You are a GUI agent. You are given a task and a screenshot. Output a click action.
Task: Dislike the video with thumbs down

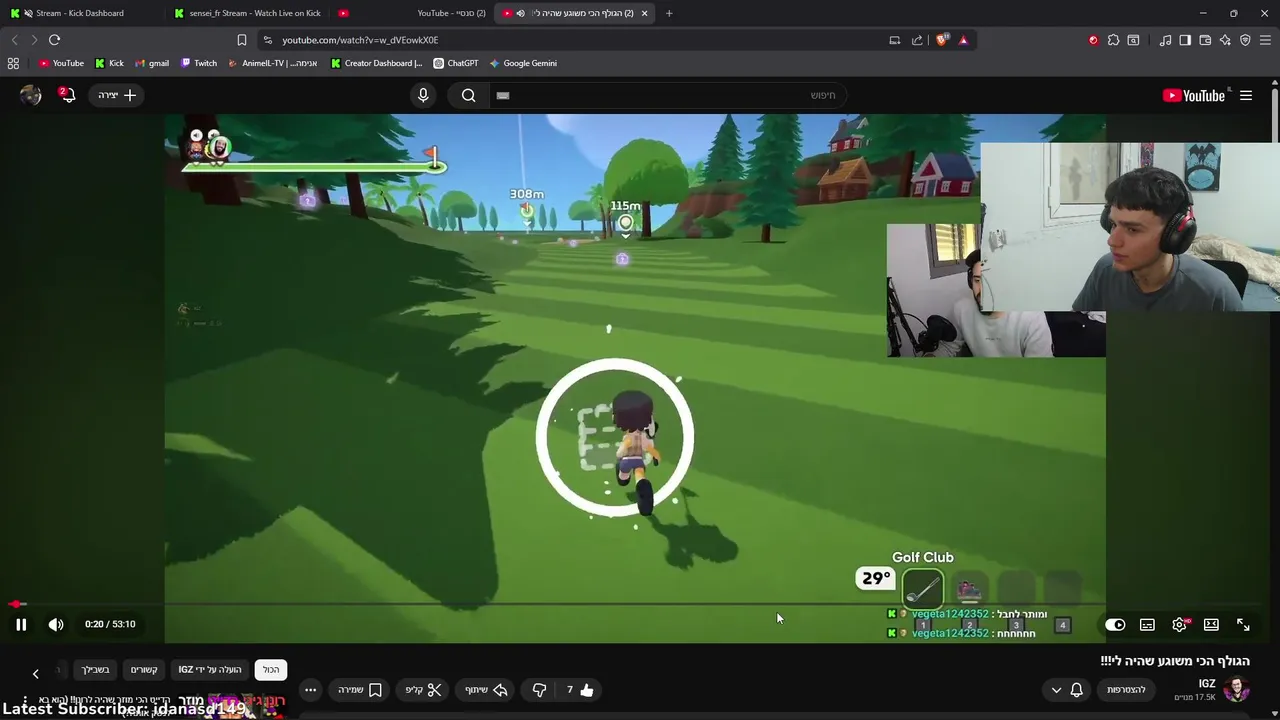[x=539, y=690]
